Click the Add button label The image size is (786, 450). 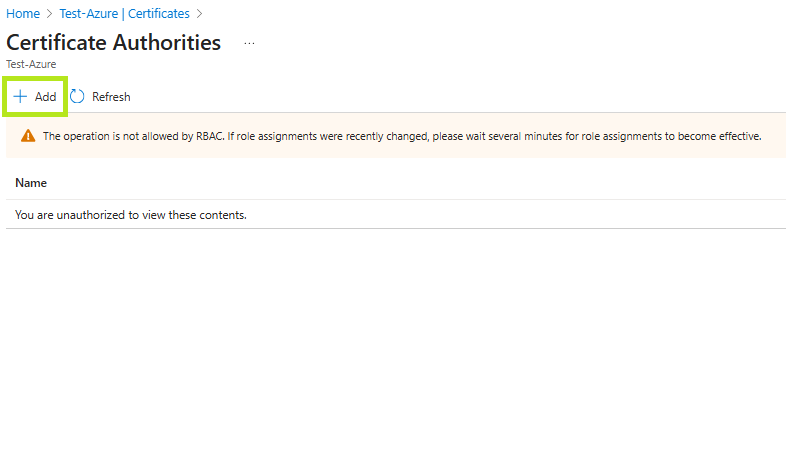tap(45, 97)
